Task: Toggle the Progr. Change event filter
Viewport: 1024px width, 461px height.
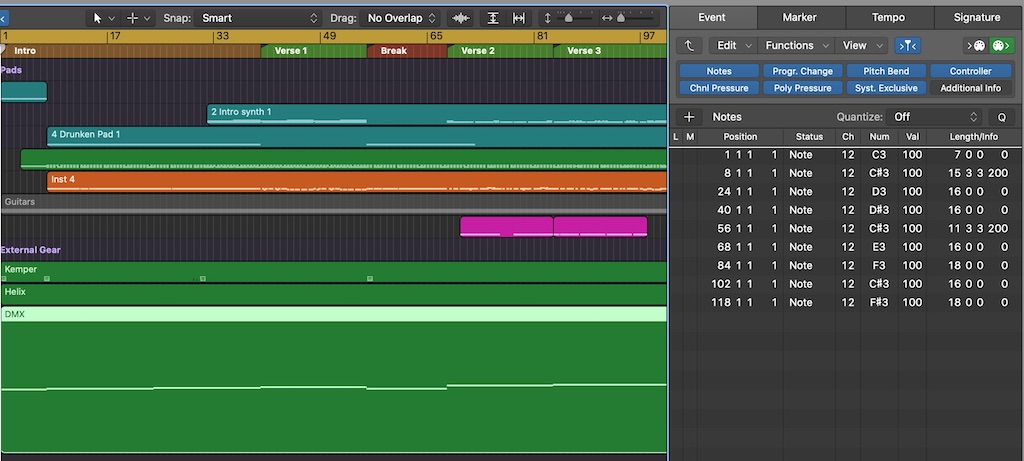Action: point(803,71)
